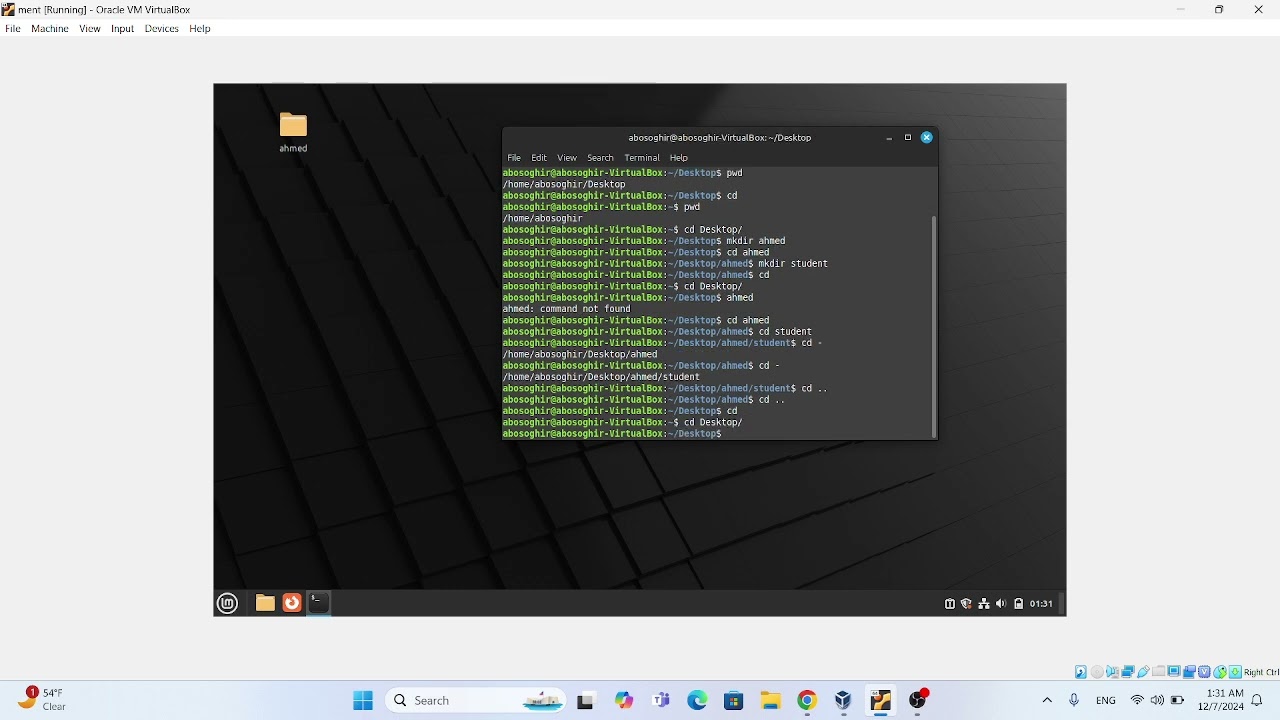Open Microsoft Store from the taskbar
Screen dimensions: 1280x720
pos(734,701)
